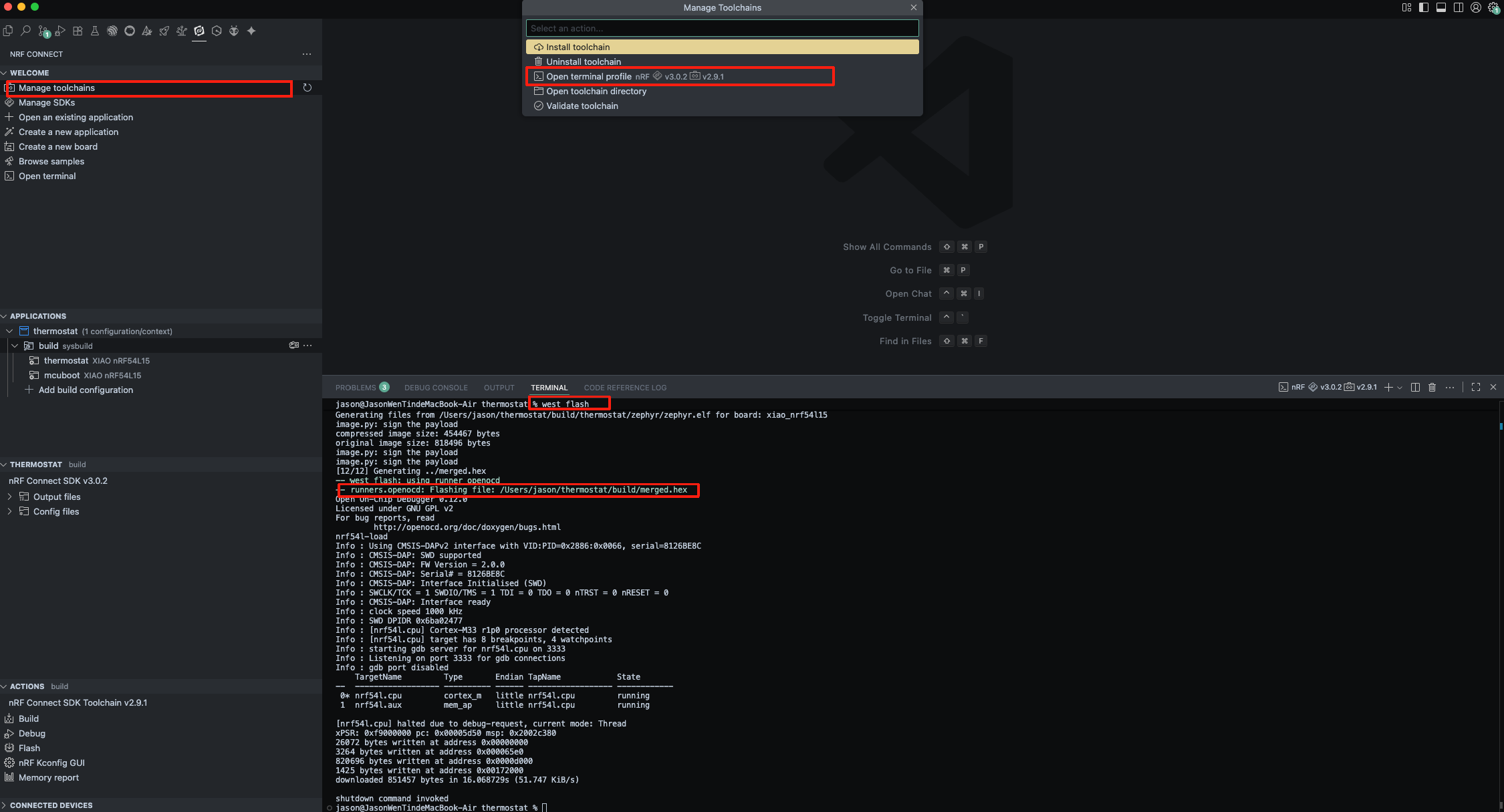This screenshot has width=1504, height=812.
Task: Collapse the thermostat application tree node
Action: pyautogui.click(x=9, y=331)
